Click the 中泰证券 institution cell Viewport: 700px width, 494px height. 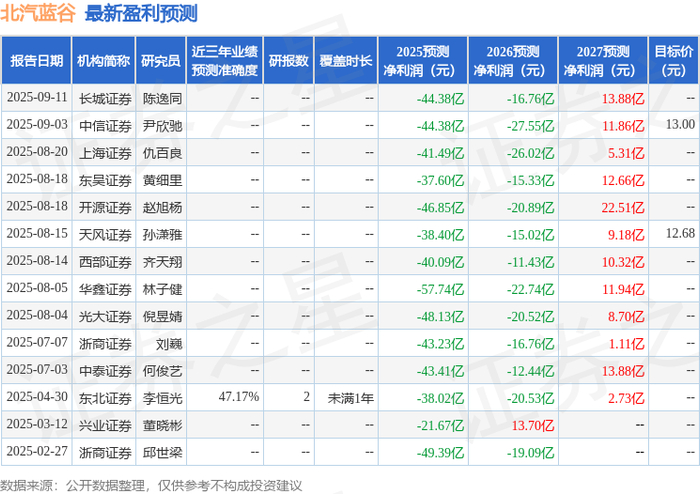[x=105, y=371]
